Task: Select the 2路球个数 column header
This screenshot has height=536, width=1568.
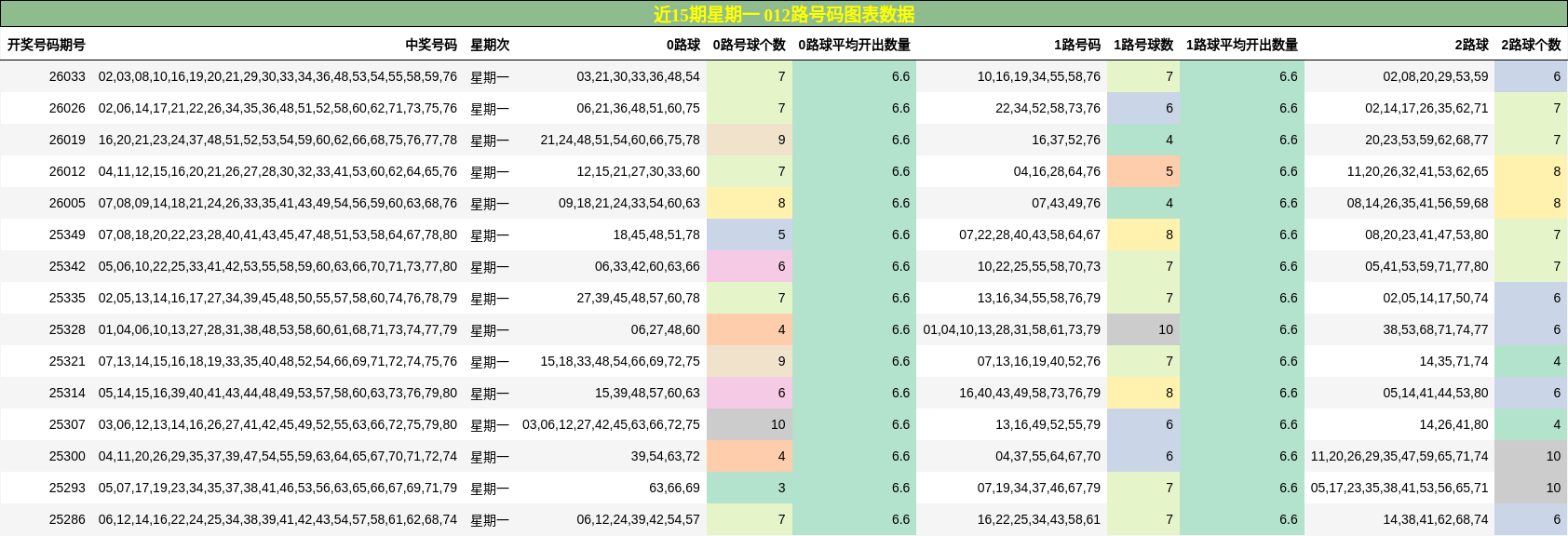Action: pyautogui.click(x=1531, y=45)
